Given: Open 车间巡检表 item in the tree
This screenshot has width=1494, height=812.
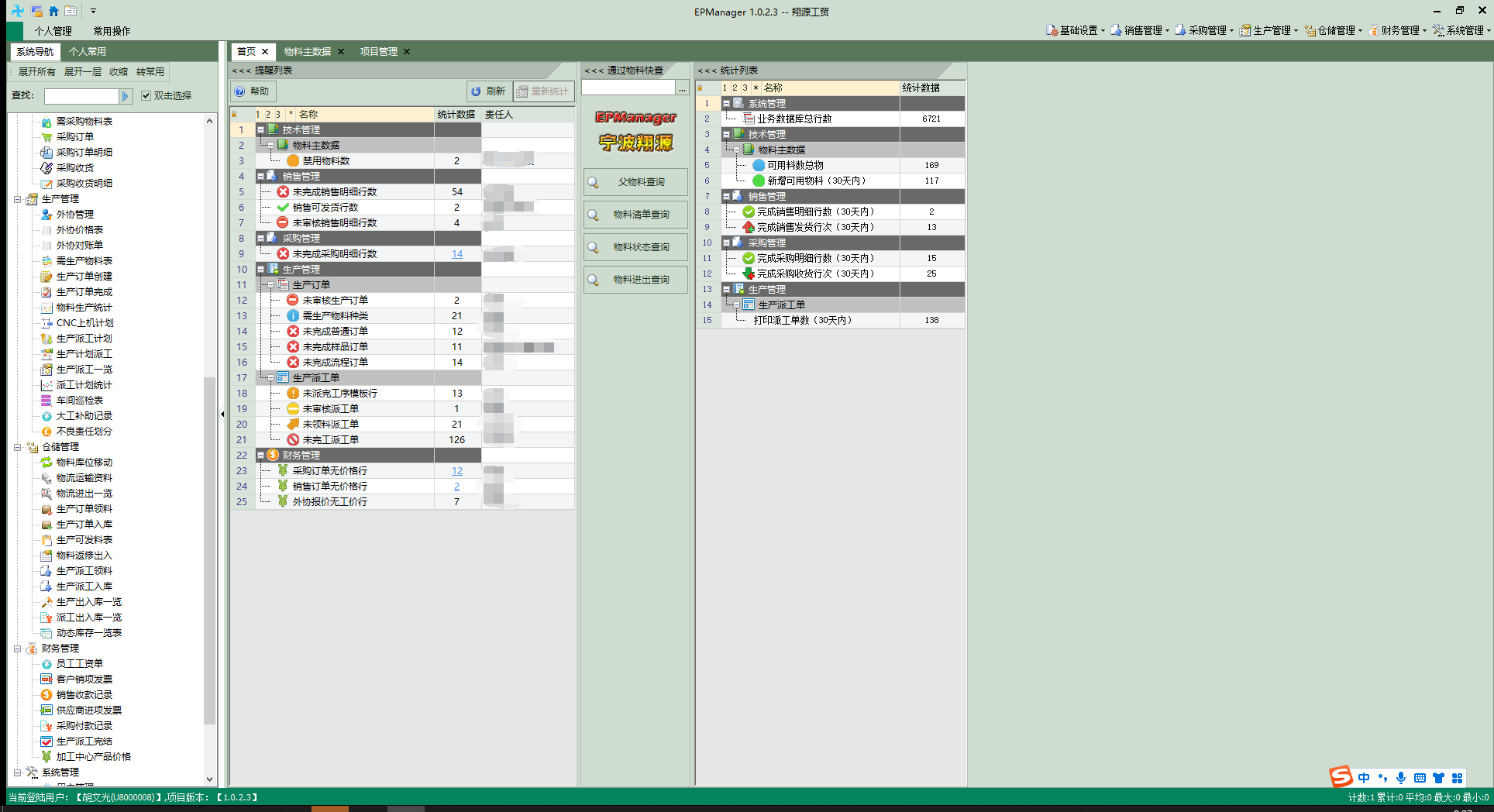Looking at the screenshot, I should tap(79, 401).
